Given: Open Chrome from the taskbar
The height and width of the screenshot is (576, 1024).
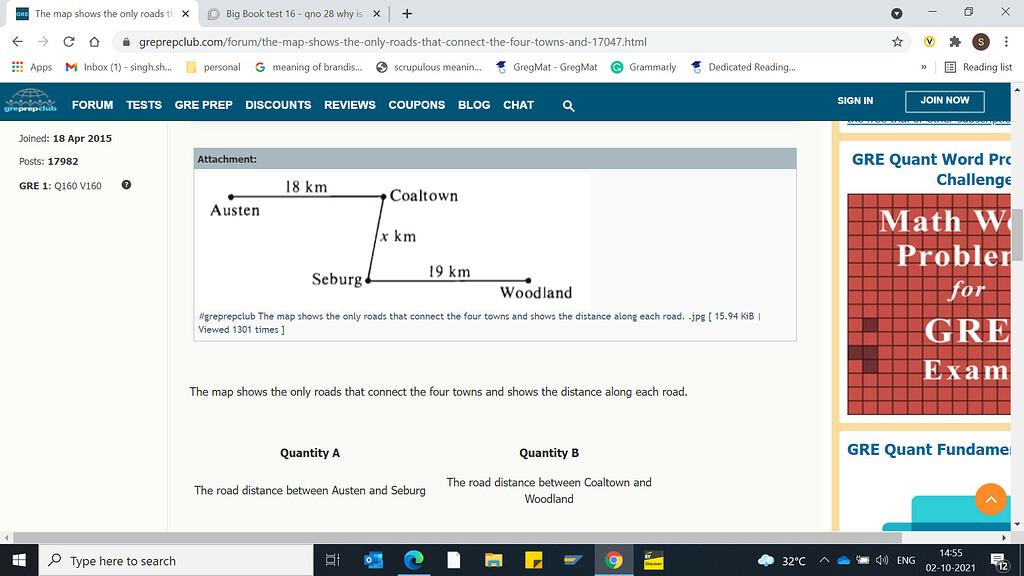Looking at the screenshot, I should click(613, 560).
